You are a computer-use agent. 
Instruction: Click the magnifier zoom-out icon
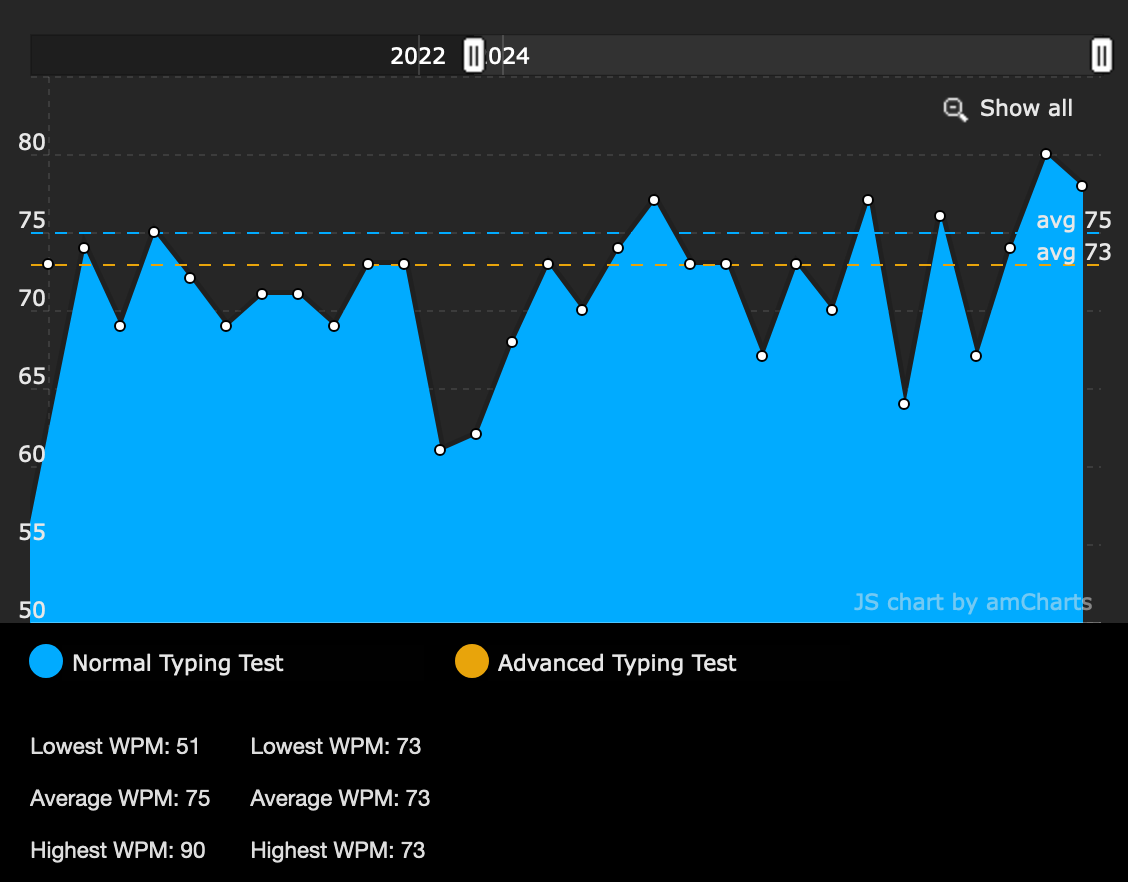955,109
